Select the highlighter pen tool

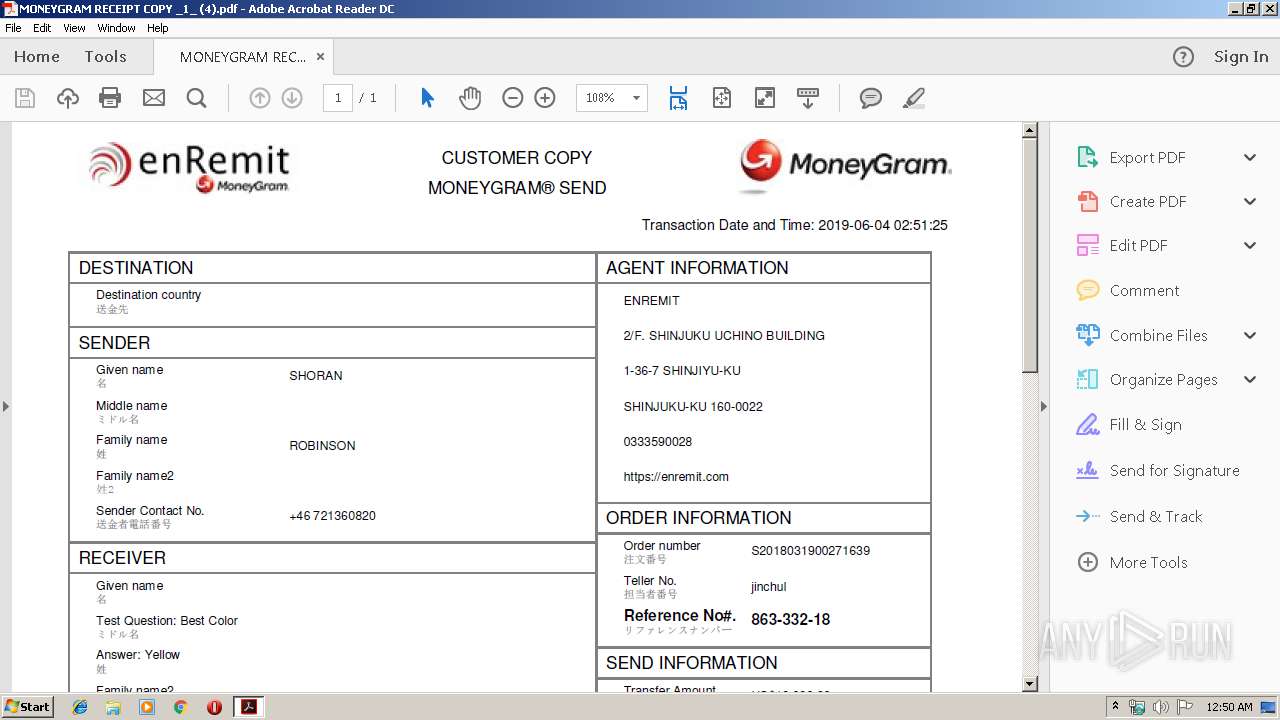coord(913,97)
